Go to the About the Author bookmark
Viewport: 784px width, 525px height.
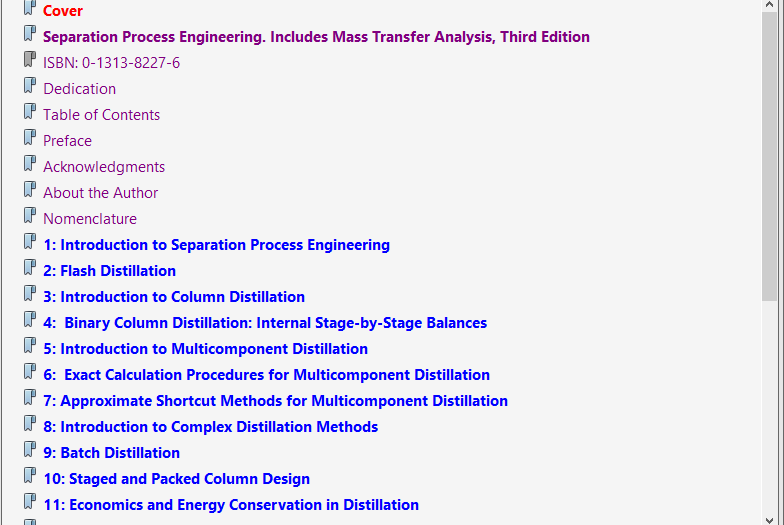100,193
